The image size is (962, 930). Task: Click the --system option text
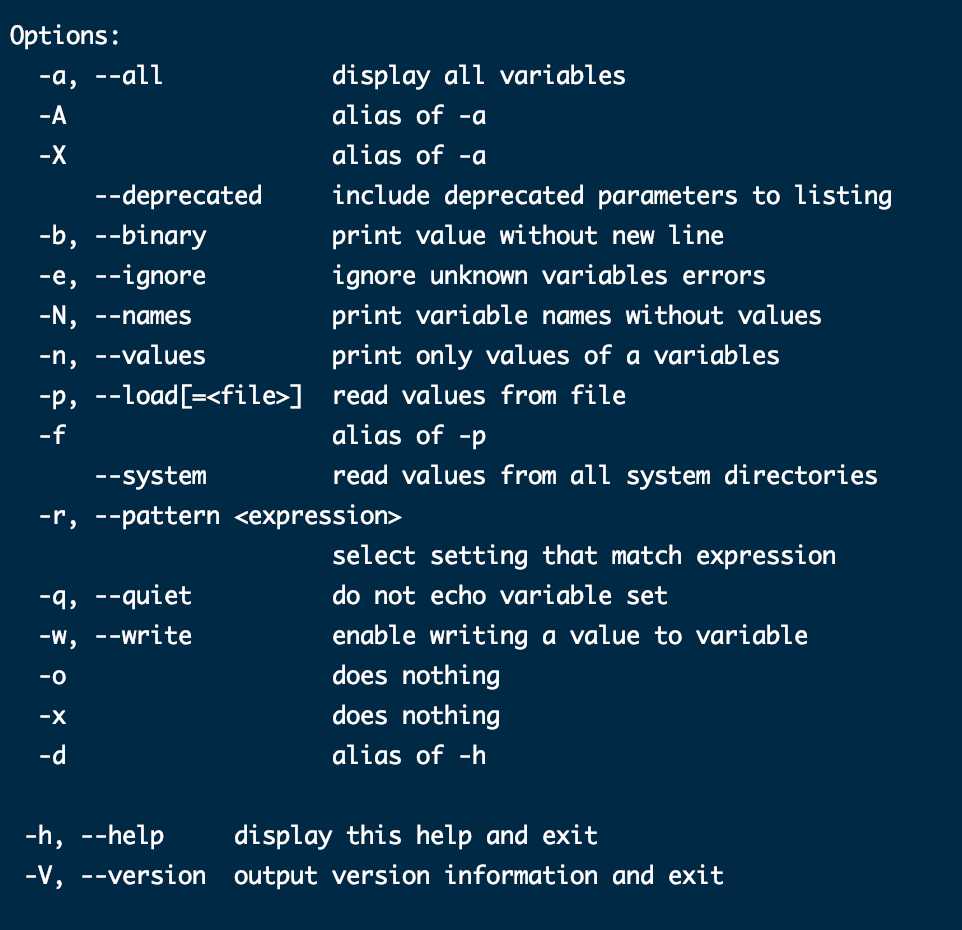point(151,476)
